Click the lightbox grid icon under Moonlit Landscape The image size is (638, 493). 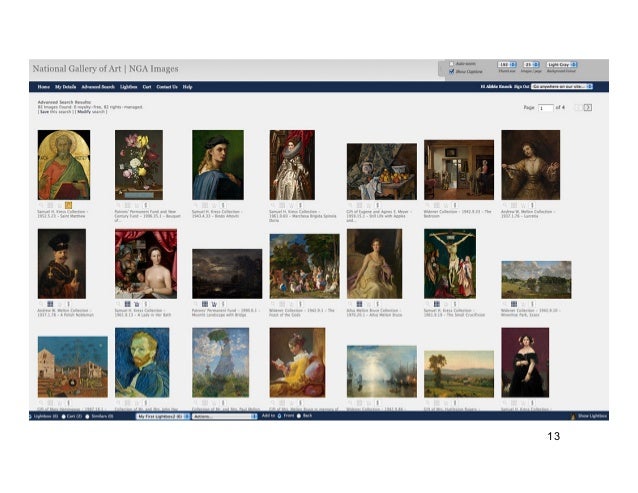(x=205, y=304)
